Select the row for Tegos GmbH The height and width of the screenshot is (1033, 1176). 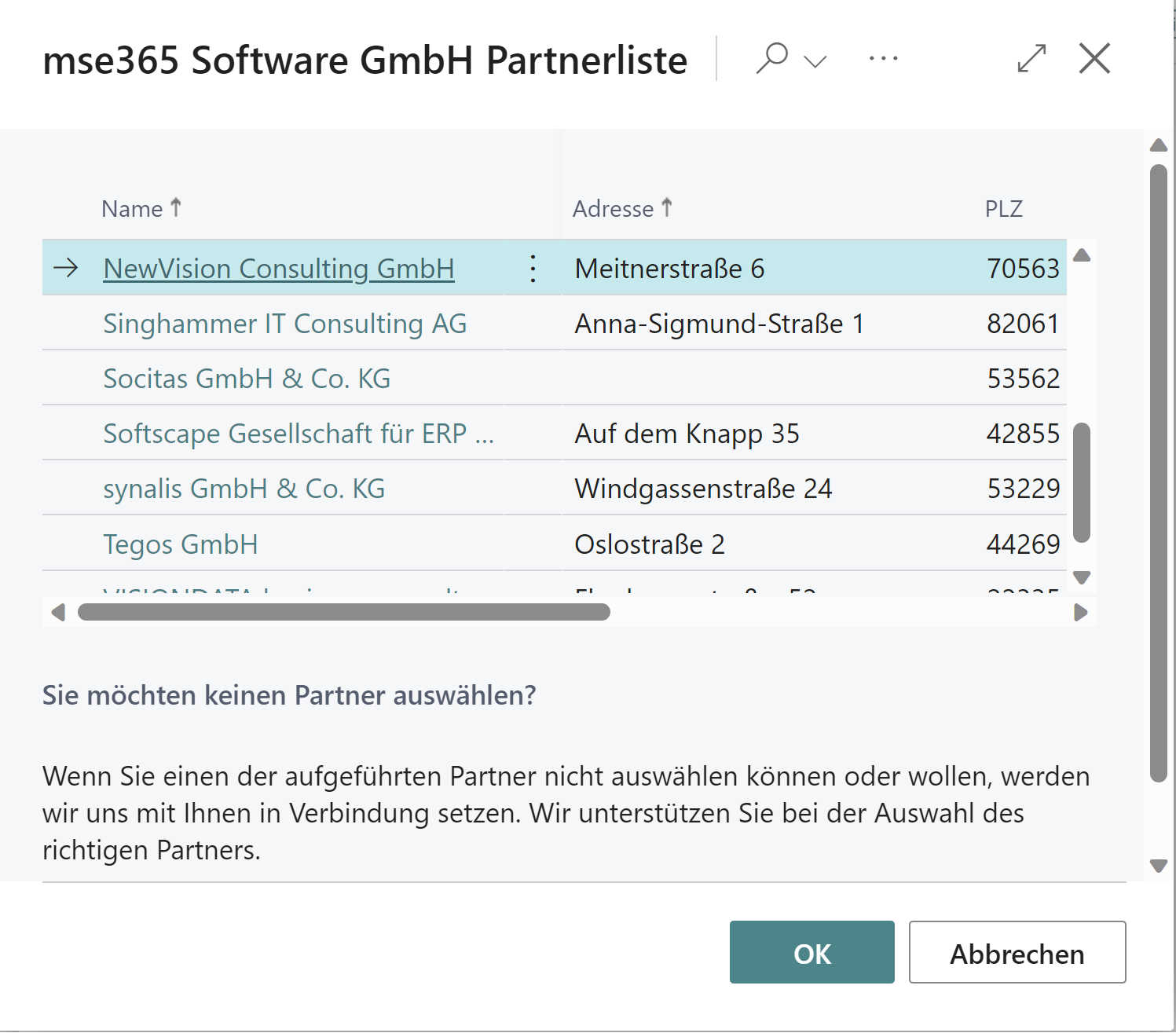pos(181,543)
